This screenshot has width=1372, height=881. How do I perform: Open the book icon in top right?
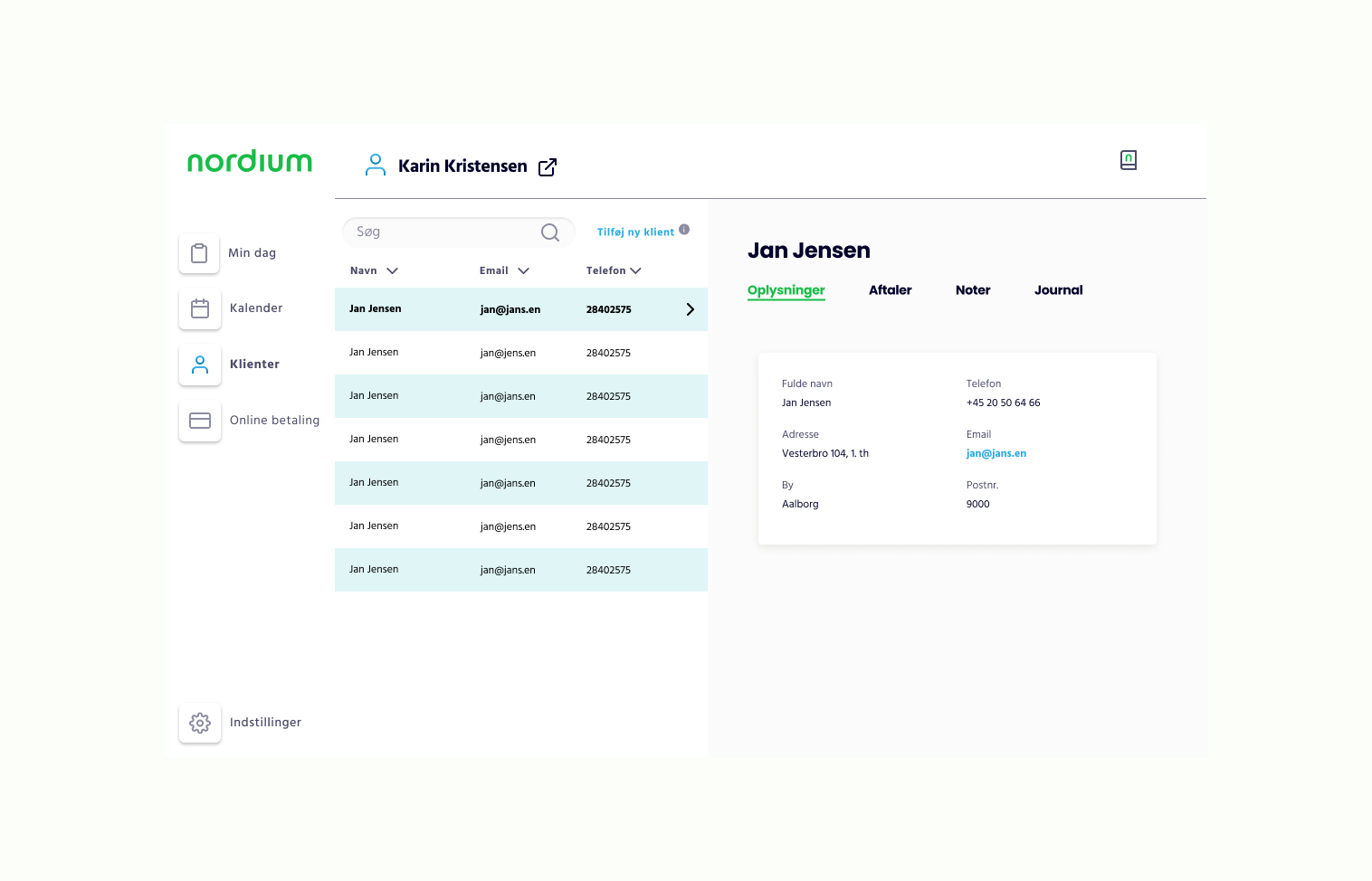[x=1128, y=160]
